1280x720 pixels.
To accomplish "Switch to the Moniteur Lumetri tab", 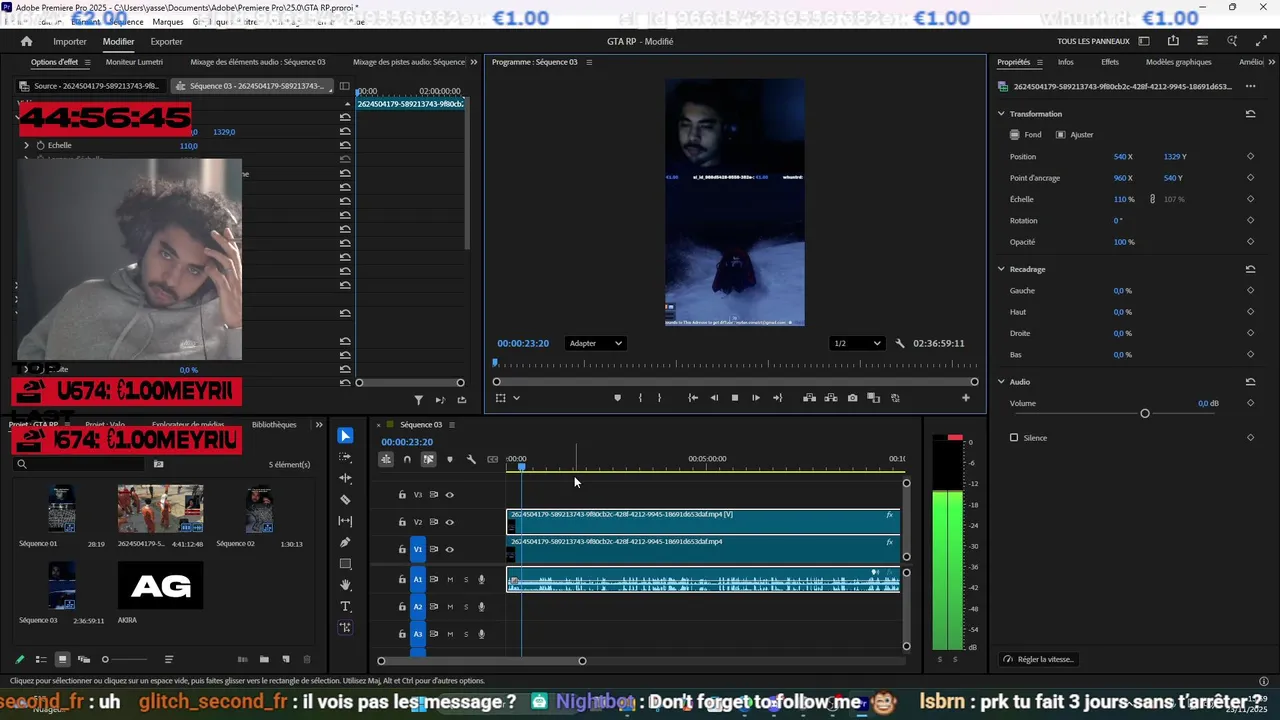I will tap(134, 62).
